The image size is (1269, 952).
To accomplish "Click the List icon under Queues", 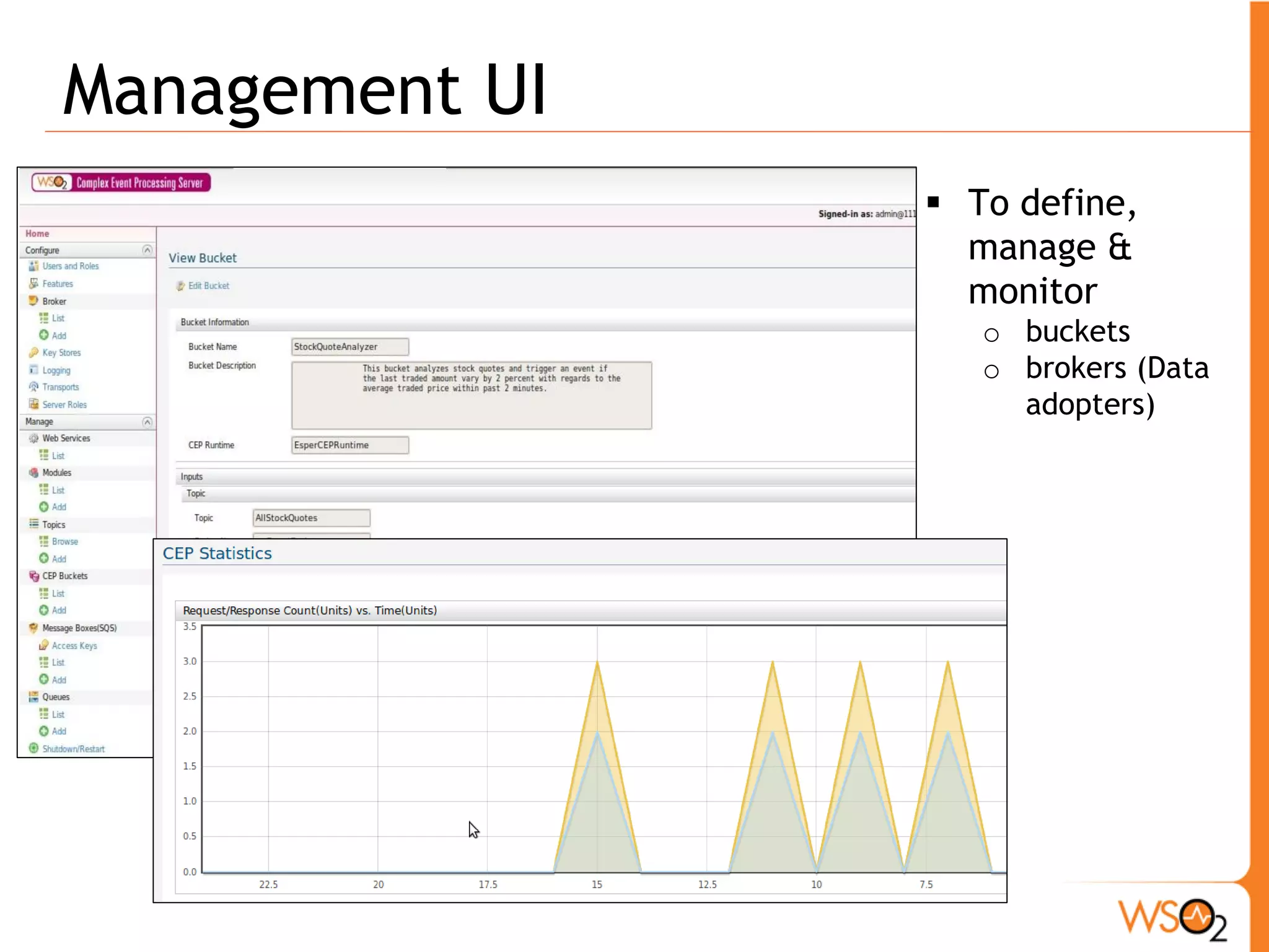I will [x=44, y=714].
